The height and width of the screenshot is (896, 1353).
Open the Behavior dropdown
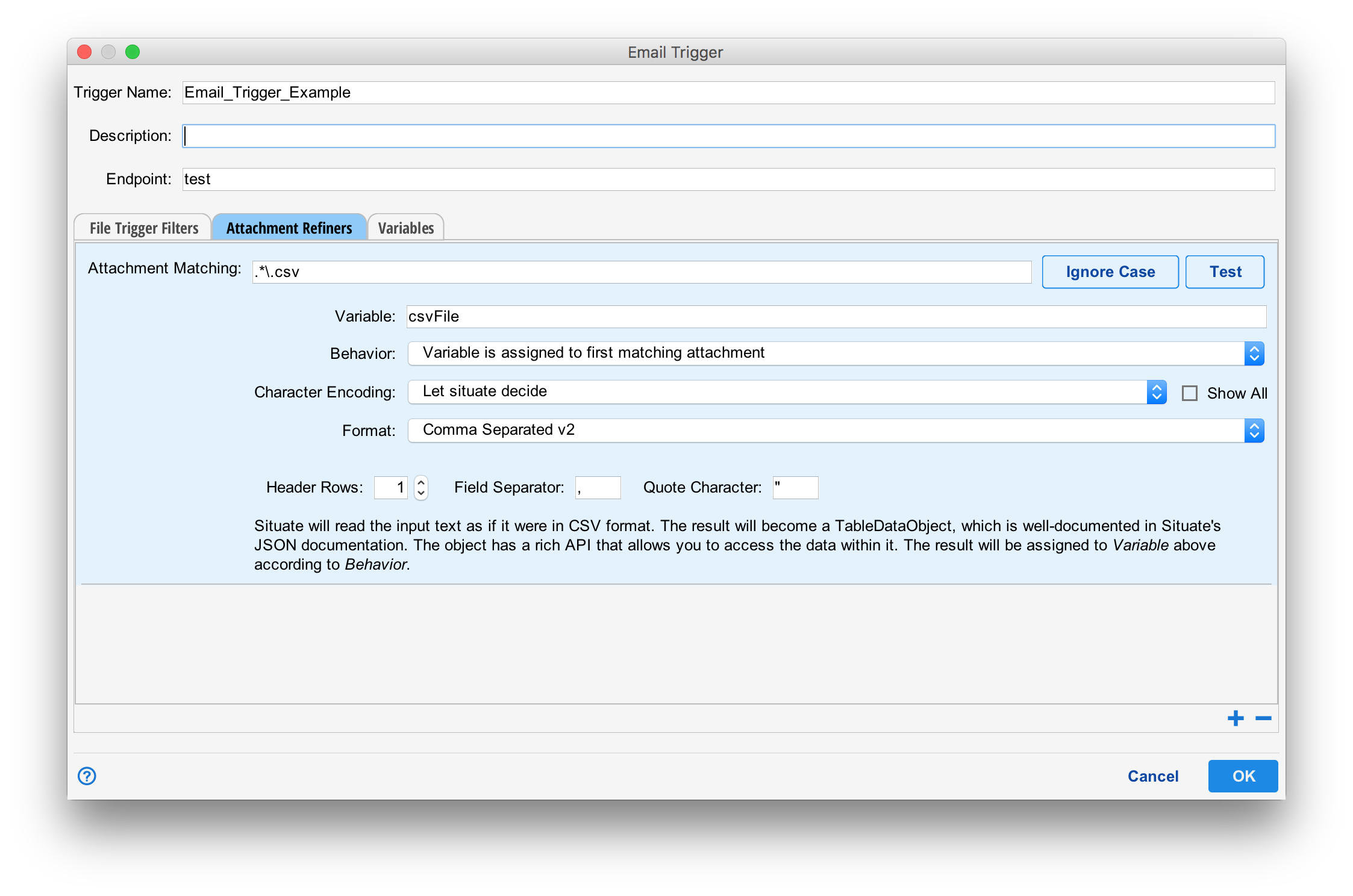pyautogui.click(x=835, y=353)
